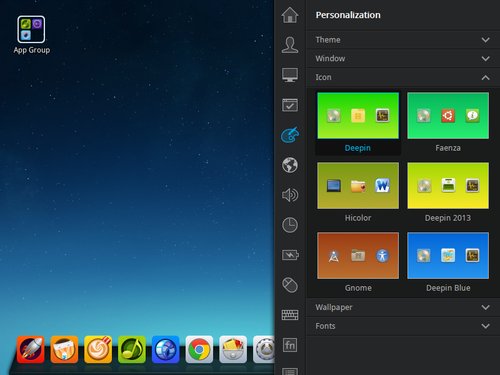This screenshot has height=375, width=500.
Task: Click the Deepin 2013 name label
Action: click(x=448, y=218)
